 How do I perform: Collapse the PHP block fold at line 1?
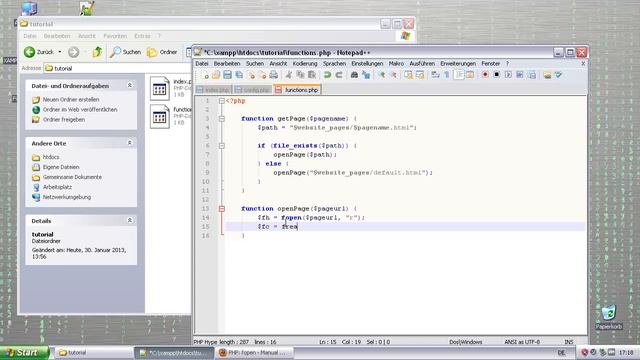[x=222, y=101]
